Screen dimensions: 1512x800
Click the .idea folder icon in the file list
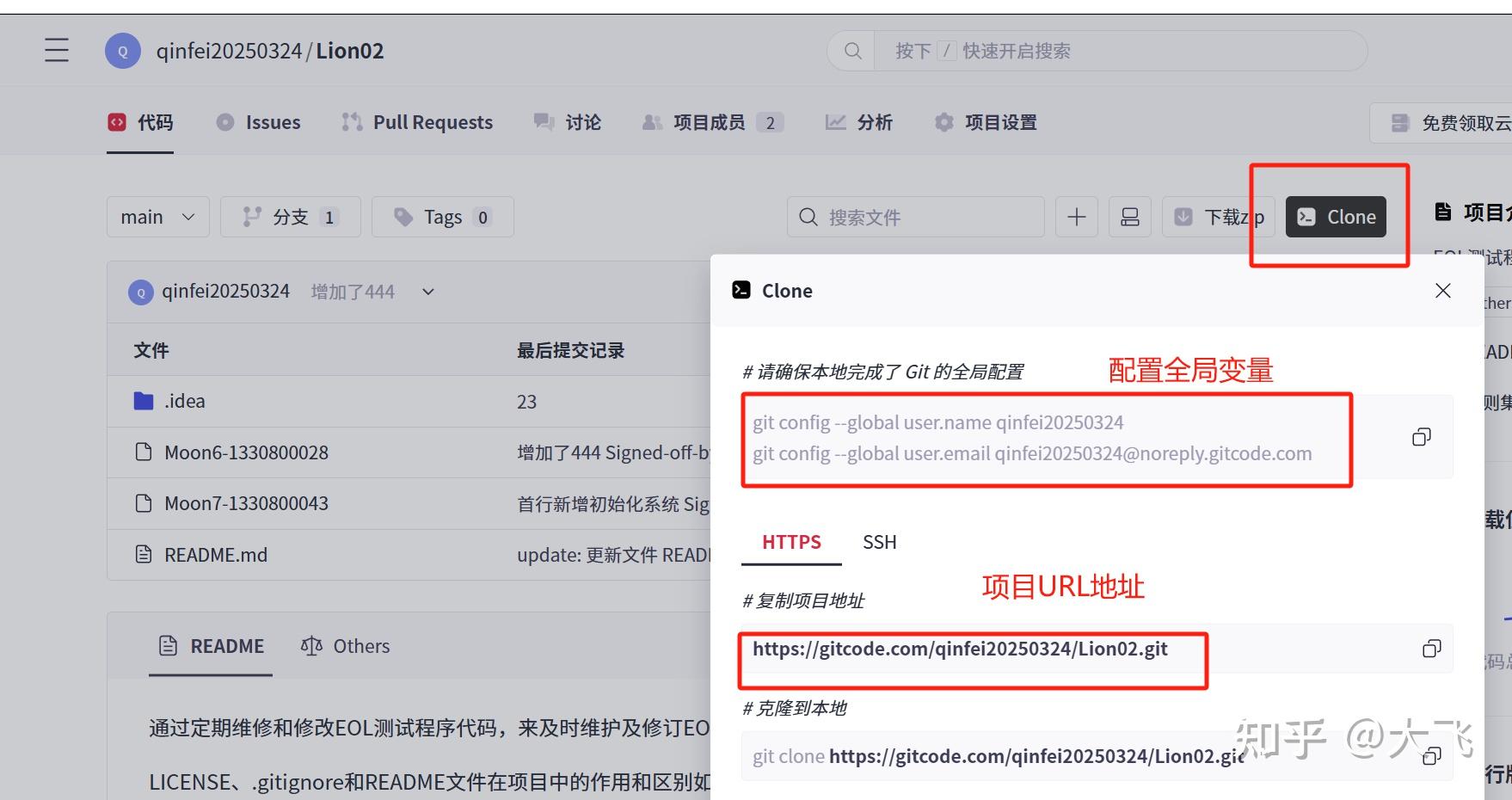coord(143,401)
